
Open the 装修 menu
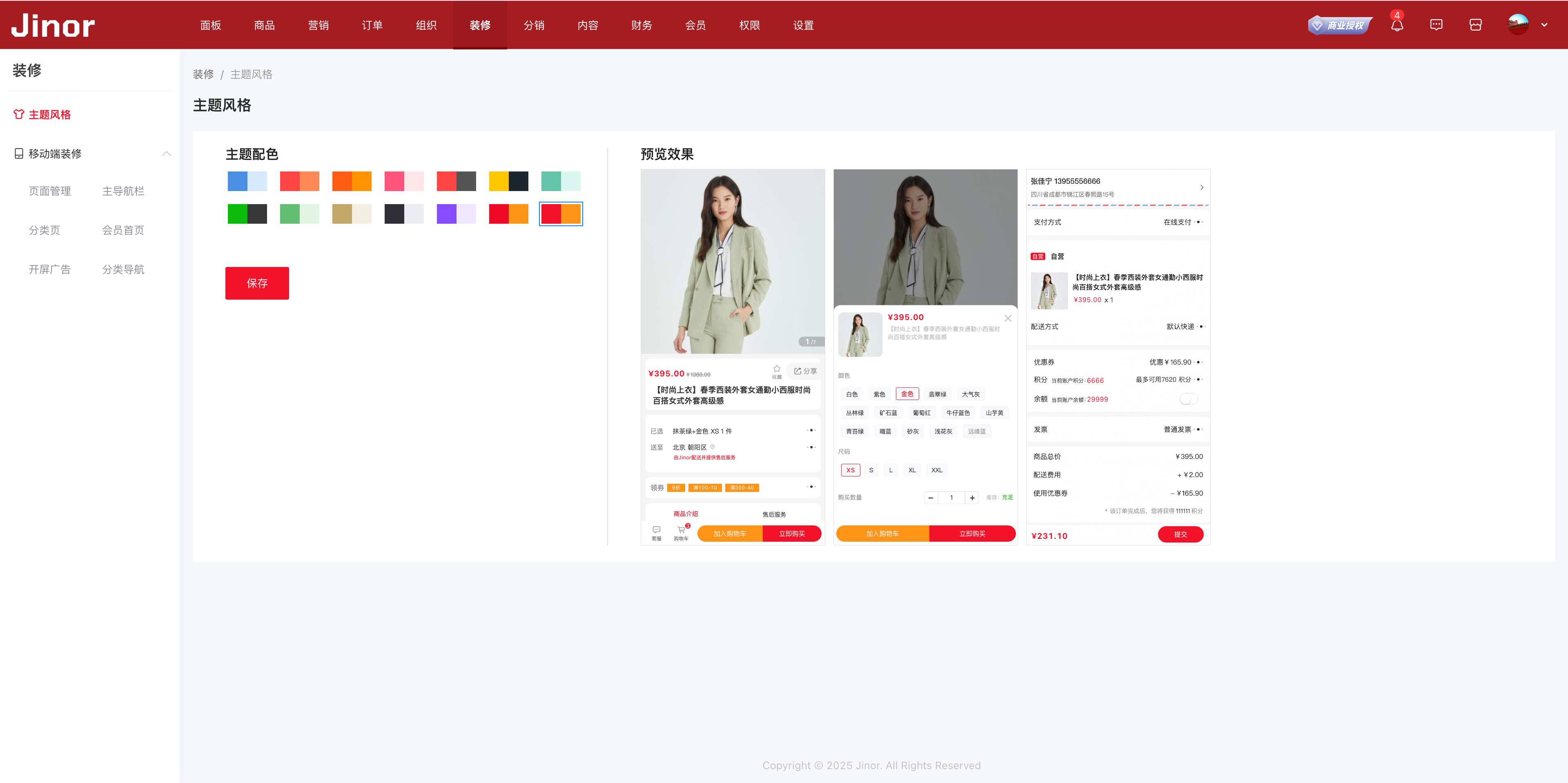pos(480,25)
